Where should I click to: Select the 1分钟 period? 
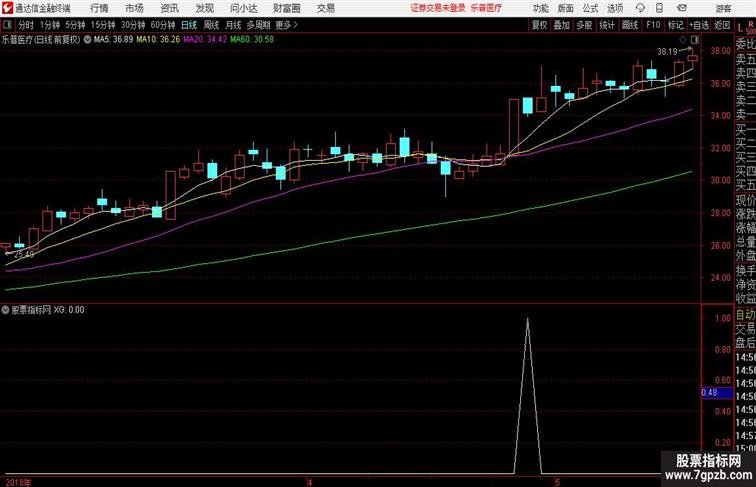[49, 25]
